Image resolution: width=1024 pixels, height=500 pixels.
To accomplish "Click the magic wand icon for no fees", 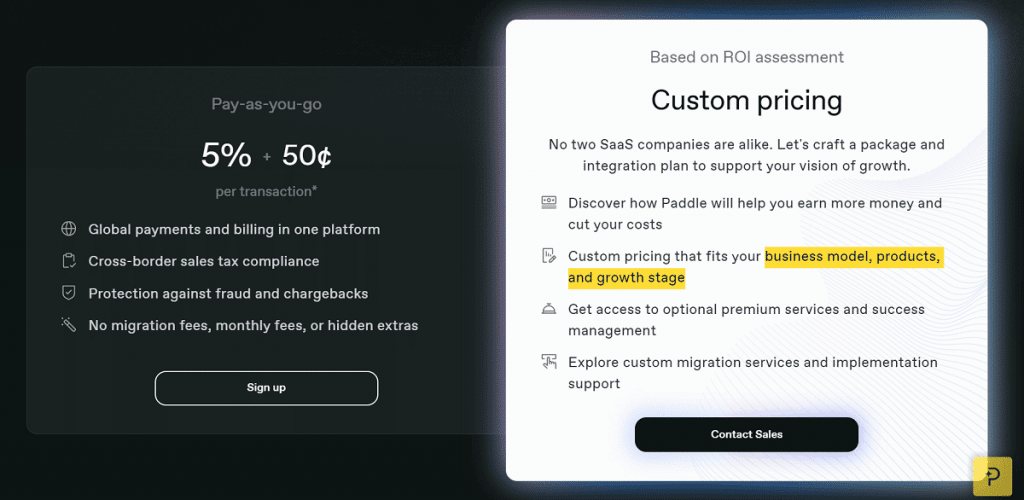I will point(69,324).
